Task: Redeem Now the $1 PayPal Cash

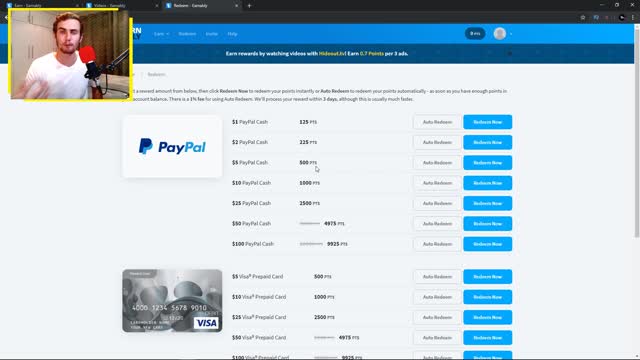Action: point(487,122)
